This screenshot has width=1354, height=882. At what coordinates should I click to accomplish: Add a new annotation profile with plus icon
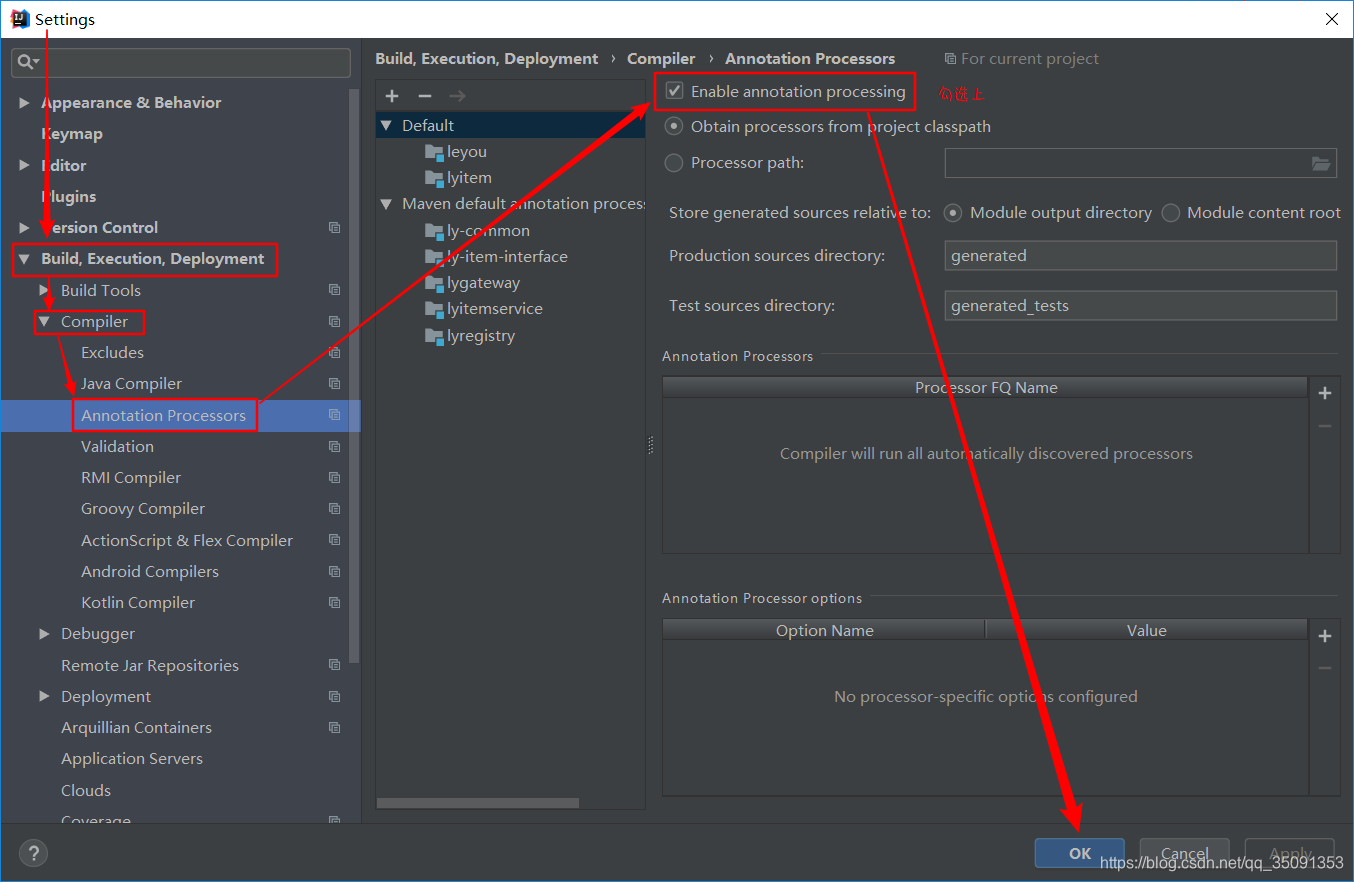392,96
